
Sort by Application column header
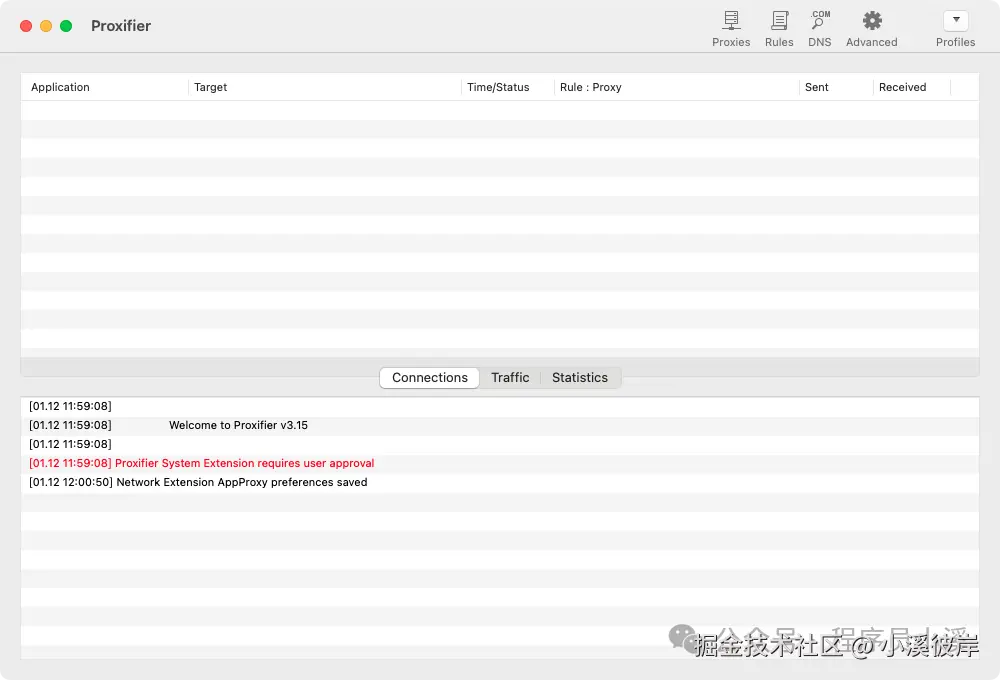point(105,87)
